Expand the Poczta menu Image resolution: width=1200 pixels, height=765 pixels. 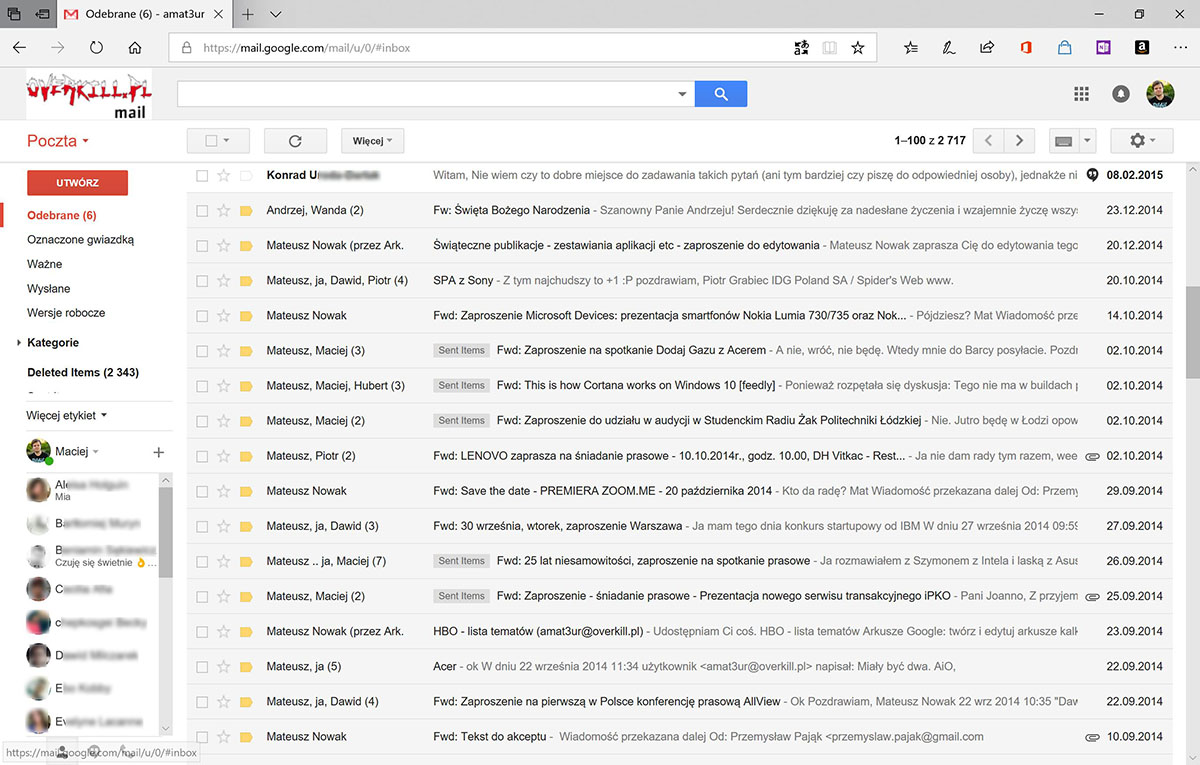coord(58,141)
